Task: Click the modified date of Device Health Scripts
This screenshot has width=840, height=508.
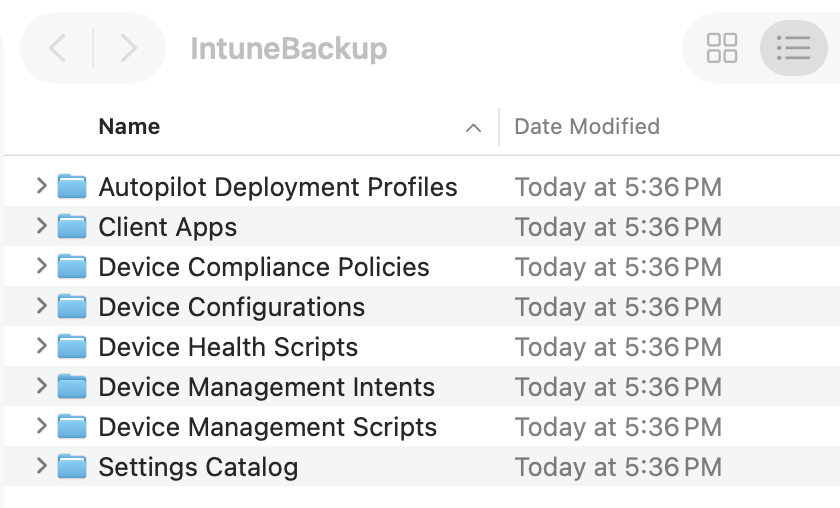Action: [618, 347]
